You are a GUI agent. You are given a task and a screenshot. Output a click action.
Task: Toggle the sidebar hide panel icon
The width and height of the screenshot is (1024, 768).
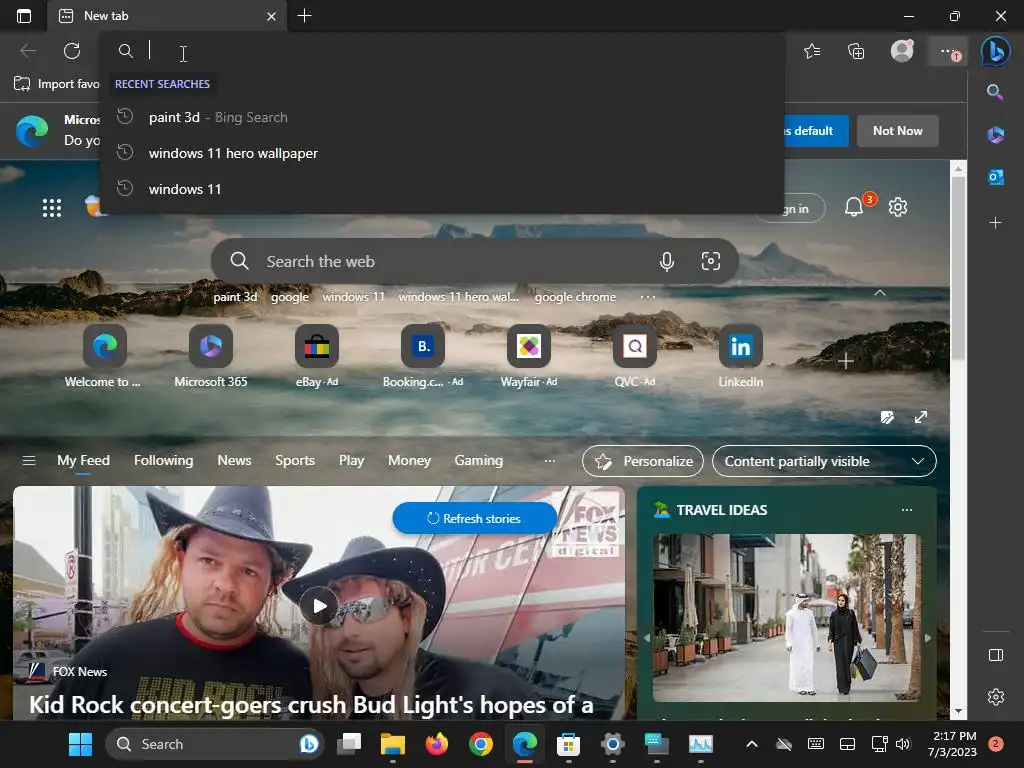coord(995,655)
